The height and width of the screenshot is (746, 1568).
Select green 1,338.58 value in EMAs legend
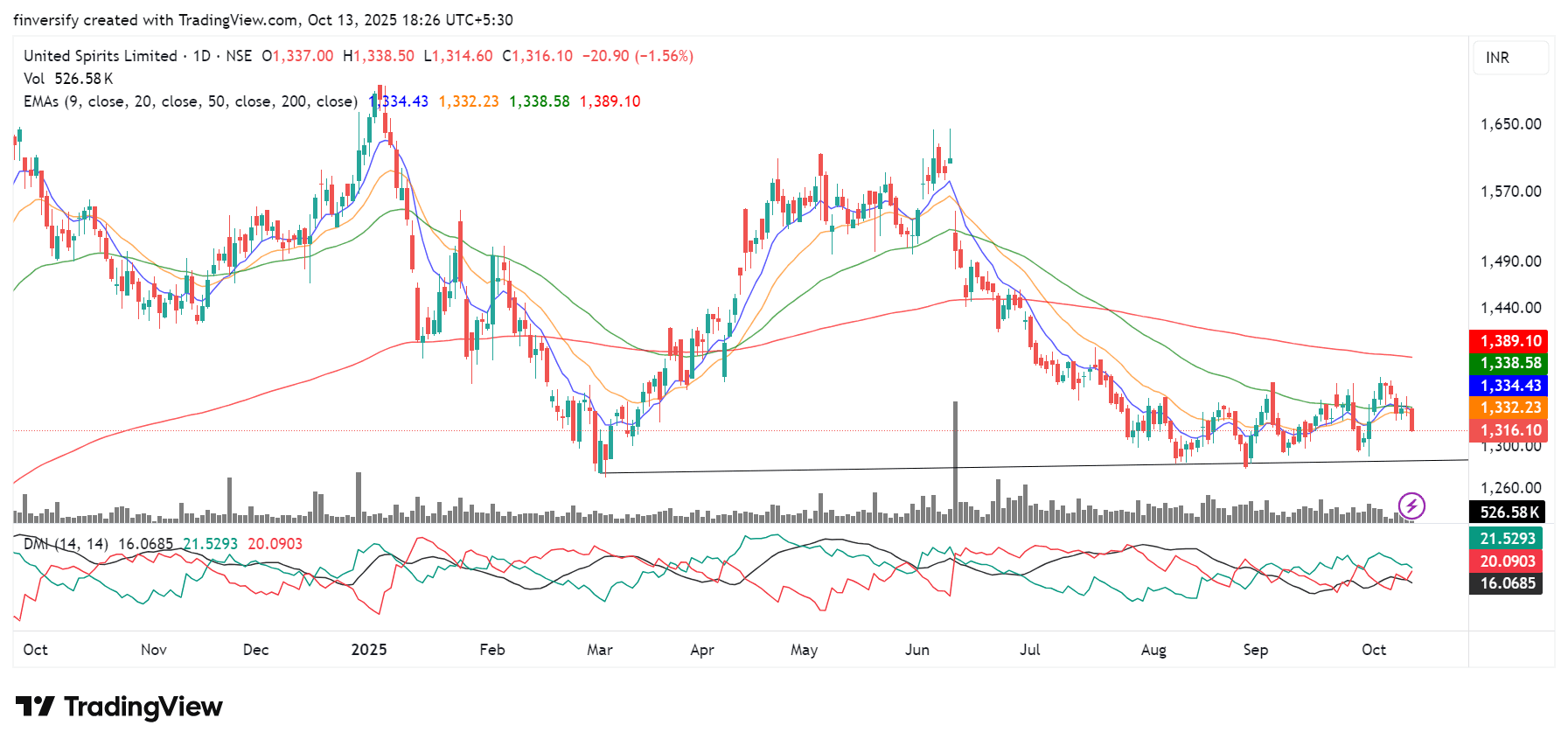tap(540, 101)
